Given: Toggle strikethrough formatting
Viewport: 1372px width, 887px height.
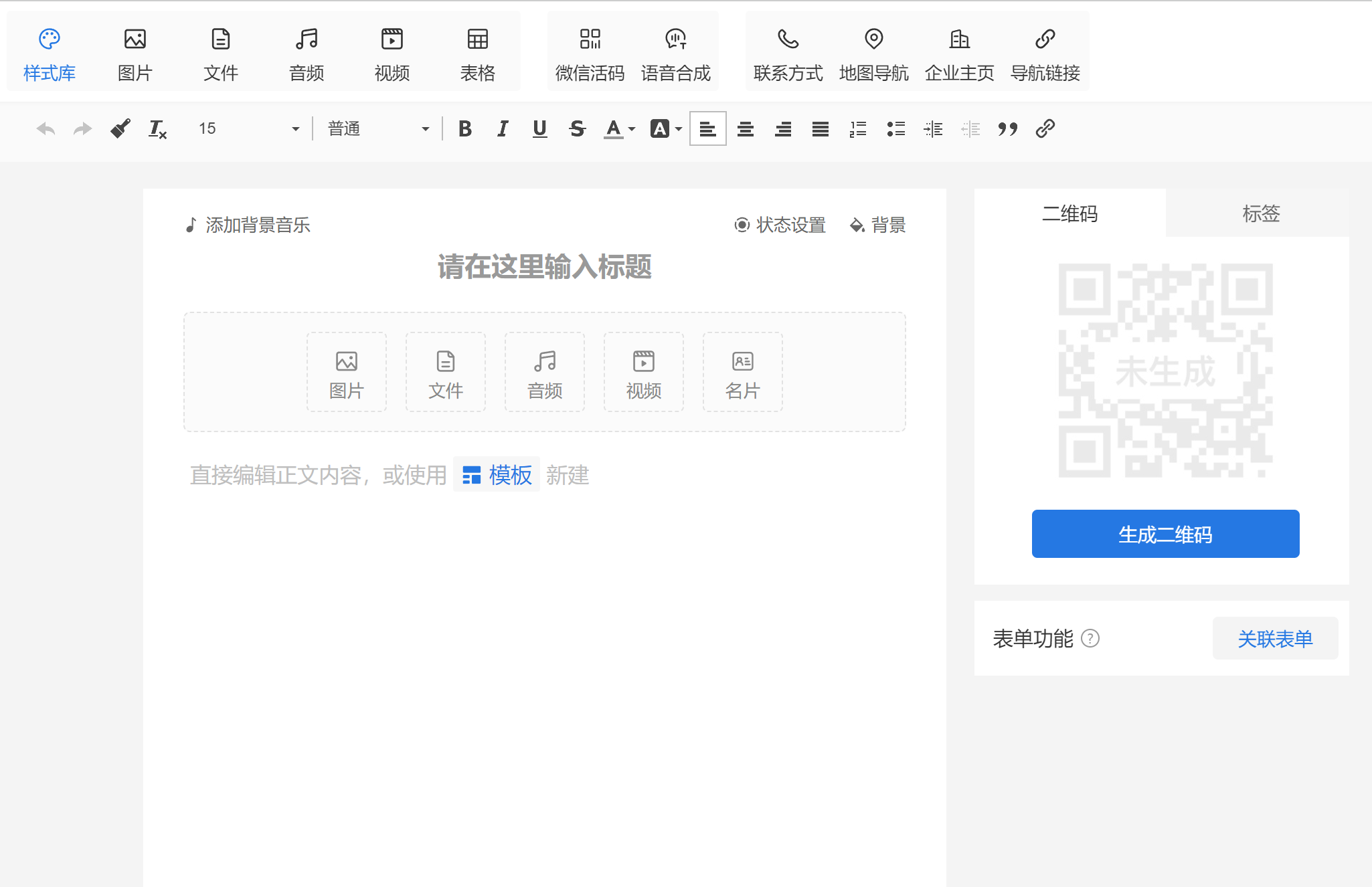Looking at the screenshot, I should click(x=578, y=128).
